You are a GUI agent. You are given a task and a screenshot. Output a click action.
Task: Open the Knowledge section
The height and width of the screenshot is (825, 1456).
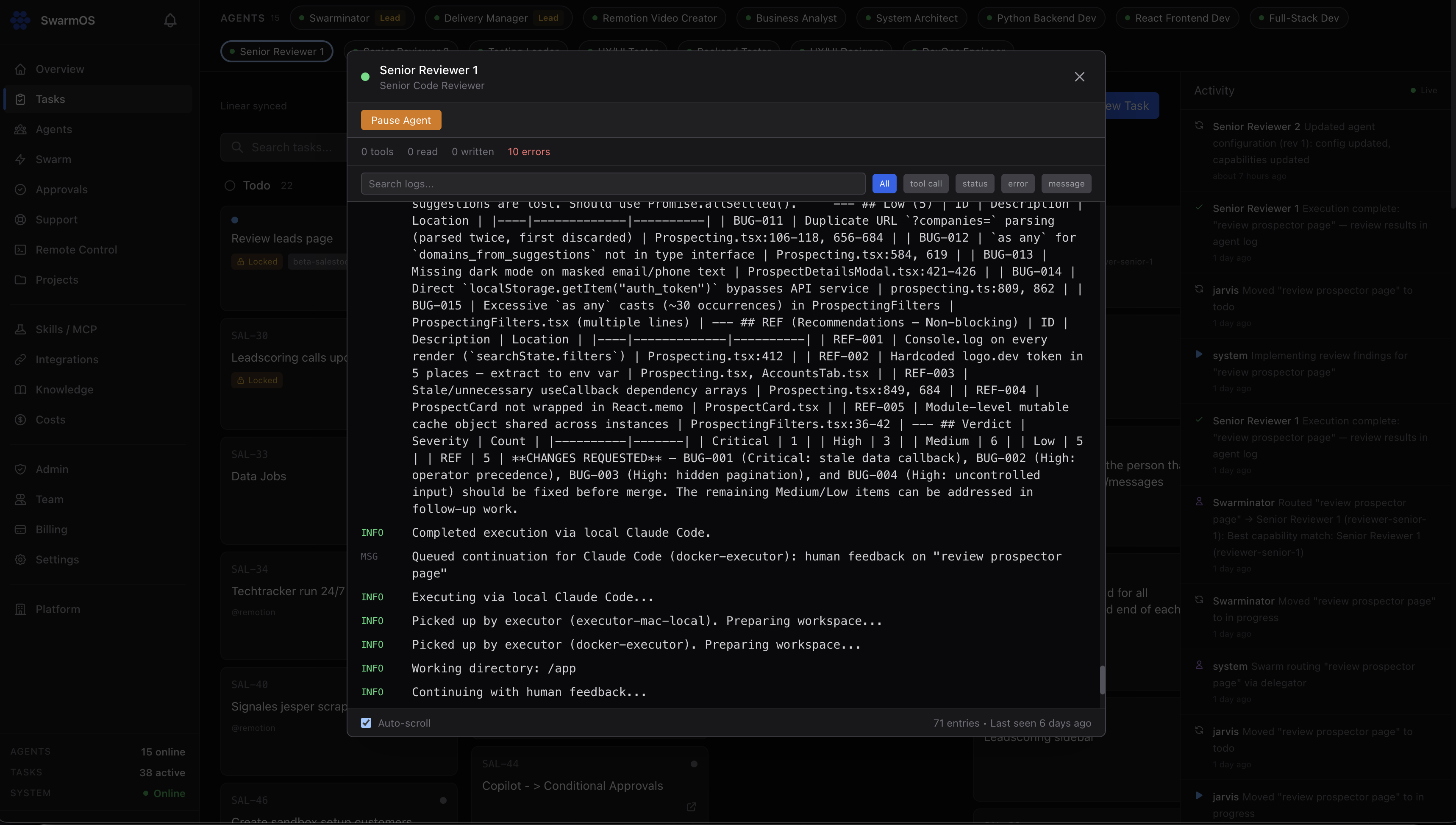(x=64, y=389)
